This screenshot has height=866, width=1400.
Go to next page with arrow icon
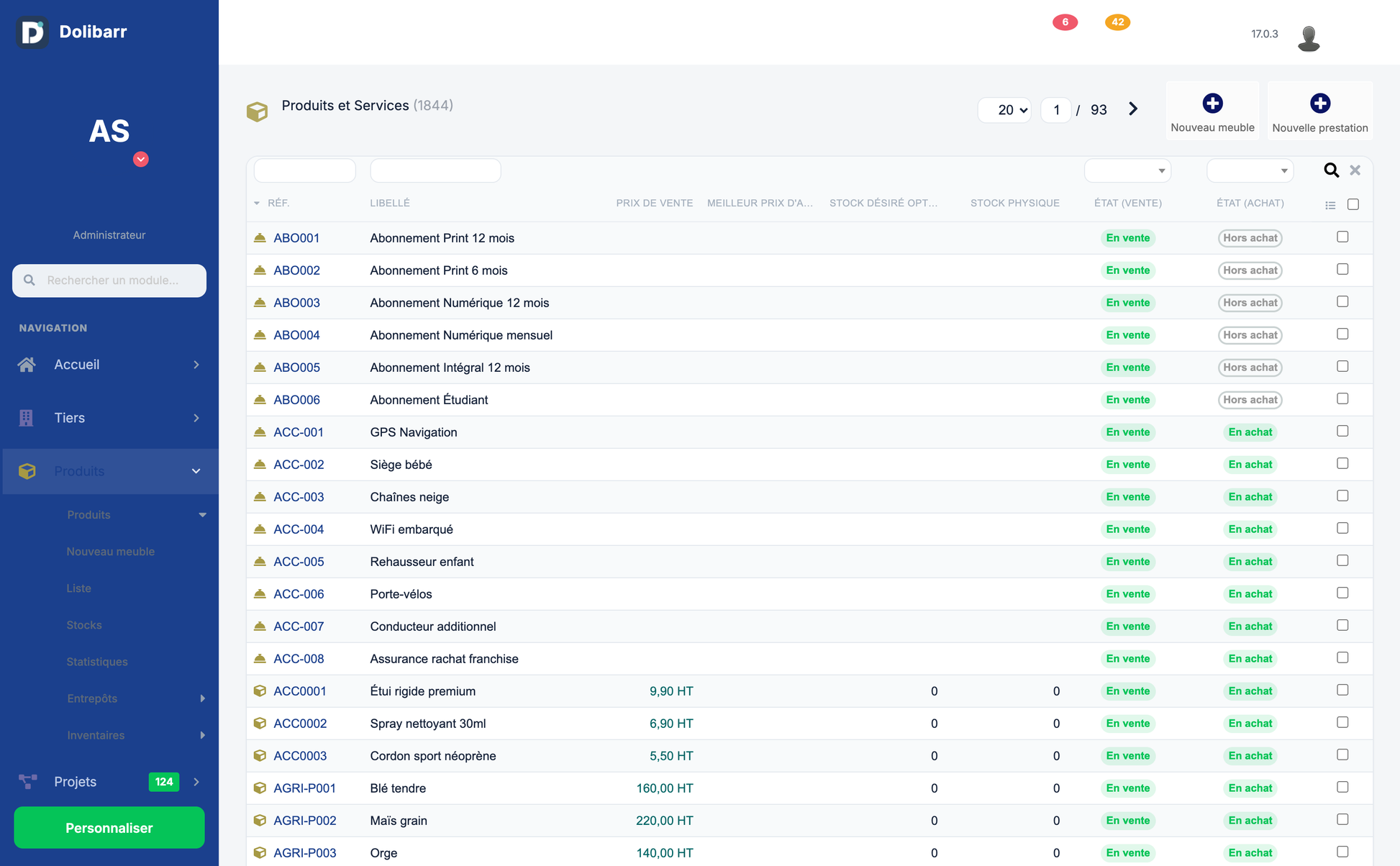click(x=1133, y=109)
